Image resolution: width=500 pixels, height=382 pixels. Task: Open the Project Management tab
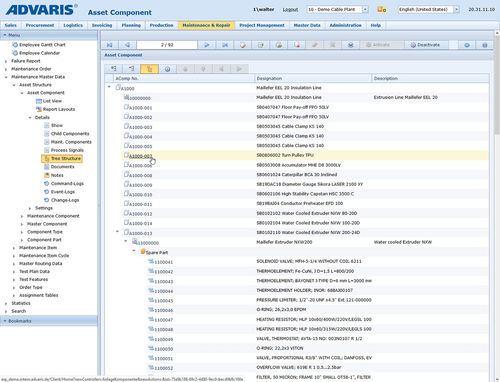pos(262,25)
